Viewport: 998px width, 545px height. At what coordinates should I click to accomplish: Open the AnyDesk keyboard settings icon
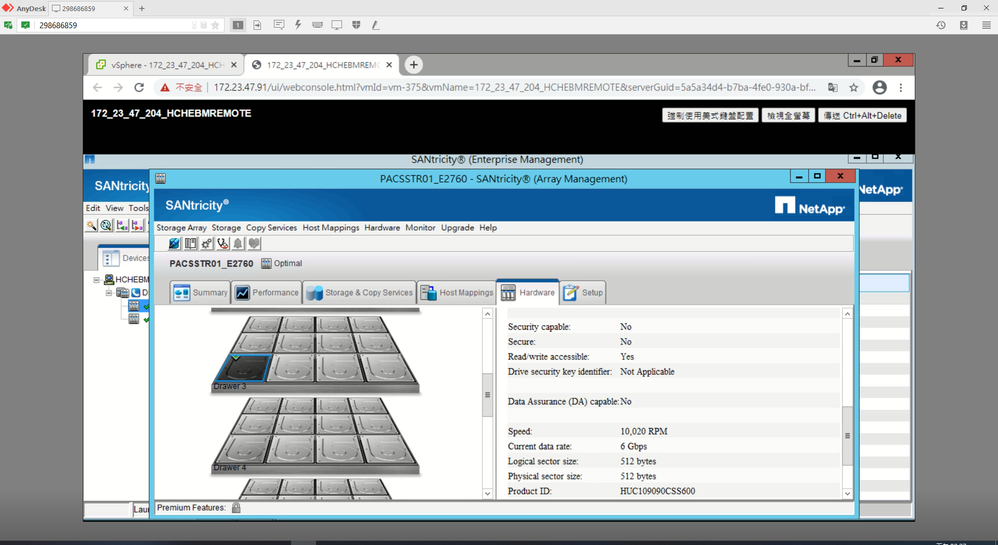coord(317,25)
